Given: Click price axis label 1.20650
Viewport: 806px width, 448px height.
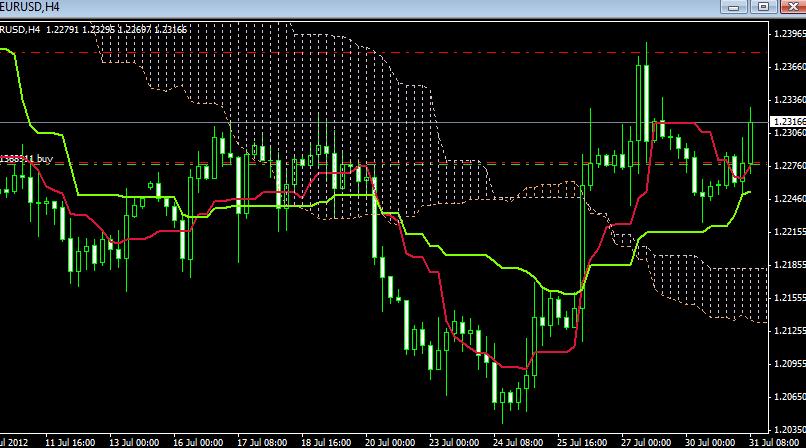Looking at the screenshot, I should pyautogui.click(x=790, y=397).
